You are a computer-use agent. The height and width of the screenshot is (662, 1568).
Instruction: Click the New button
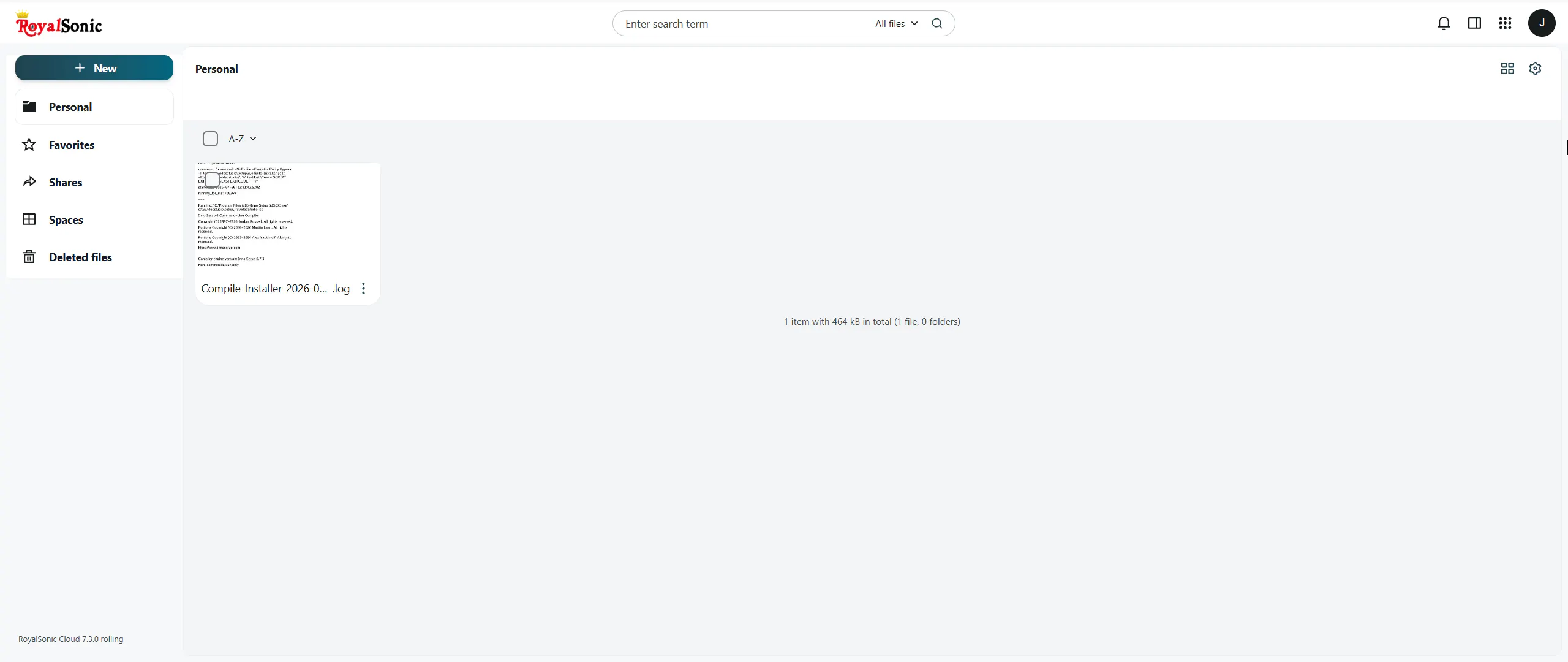(x=94, y=68)
